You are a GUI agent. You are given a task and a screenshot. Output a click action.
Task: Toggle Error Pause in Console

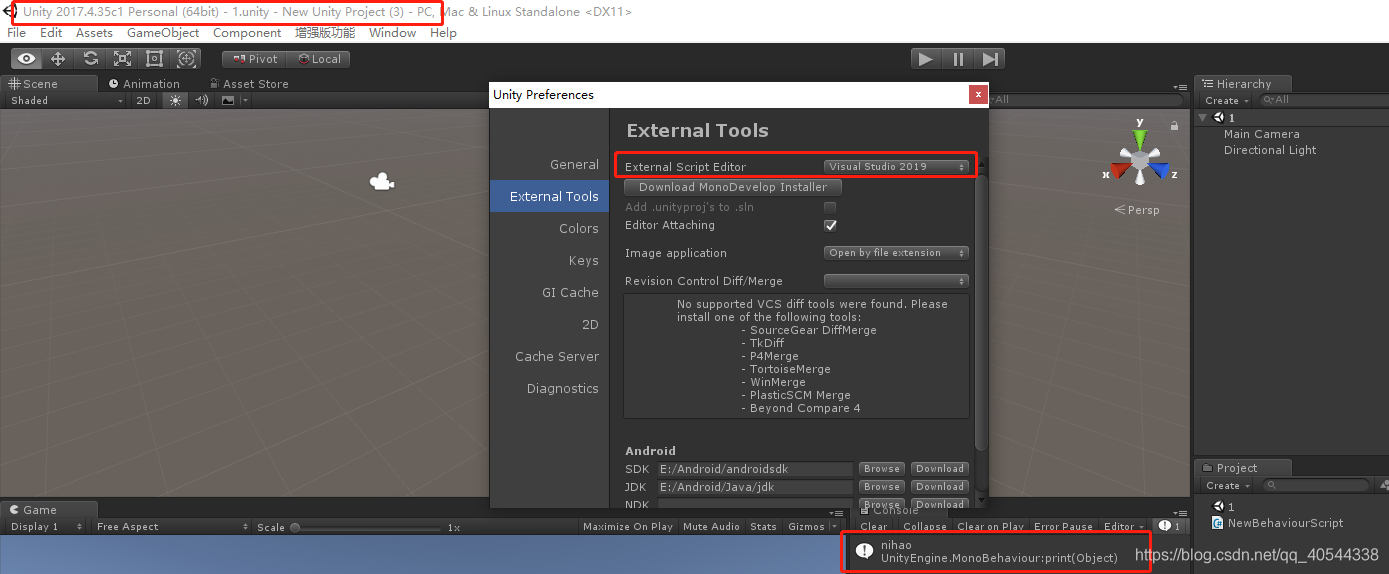click(1063, 527)
